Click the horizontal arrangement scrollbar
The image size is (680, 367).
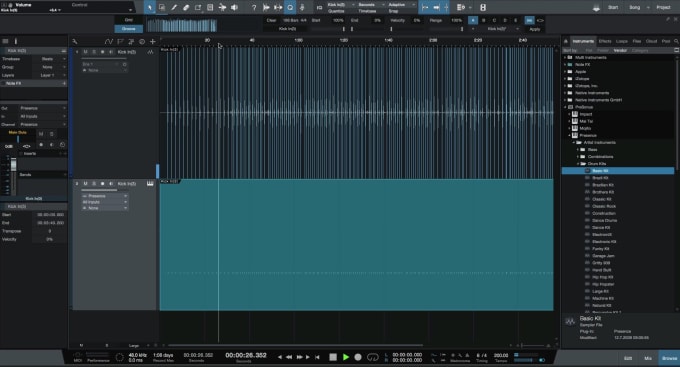[x=295, y=345]
